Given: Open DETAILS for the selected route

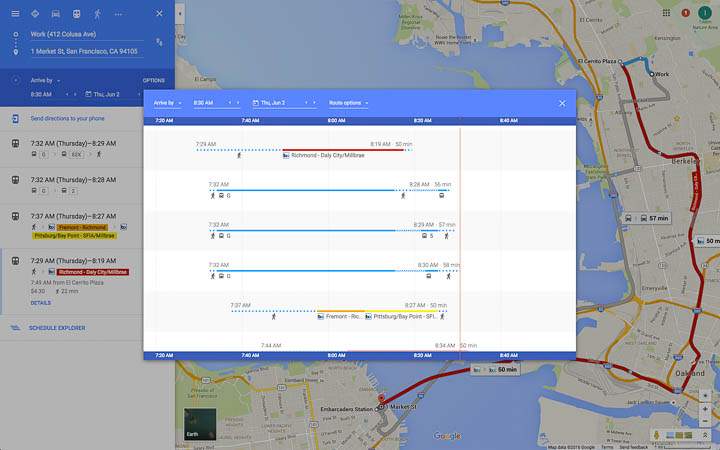Looking at the screenshot, I should click(41, 303).
